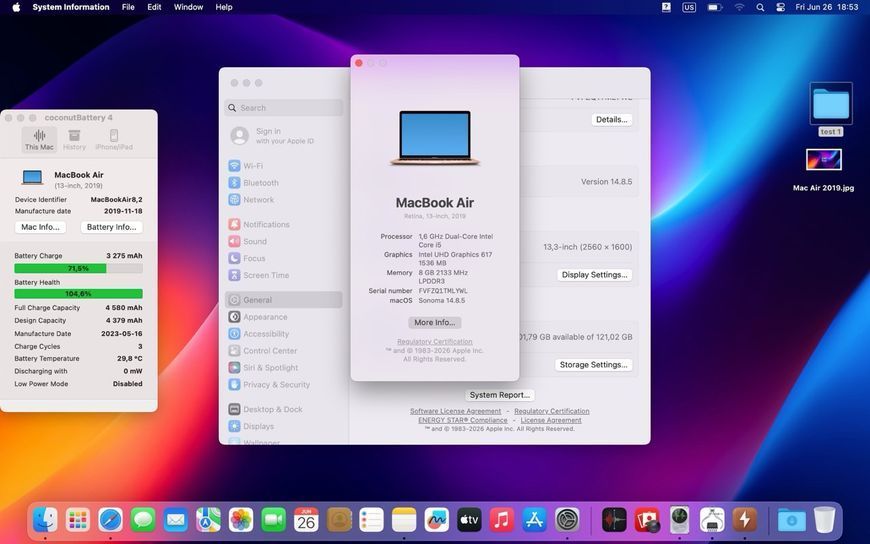Click Display Settings… button
870x544 pixels.
click(594, 275)
